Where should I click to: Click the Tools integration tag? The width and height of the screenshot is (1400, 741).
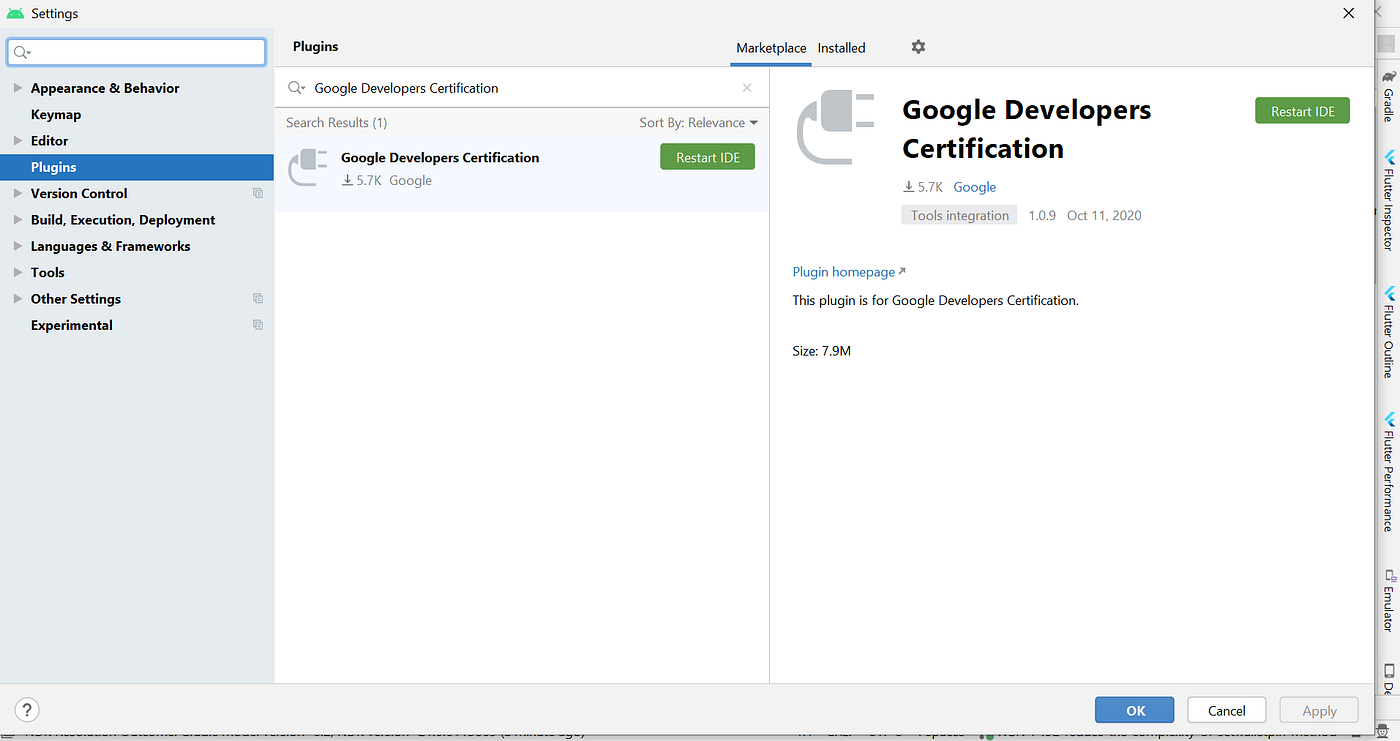click(959, 215)
